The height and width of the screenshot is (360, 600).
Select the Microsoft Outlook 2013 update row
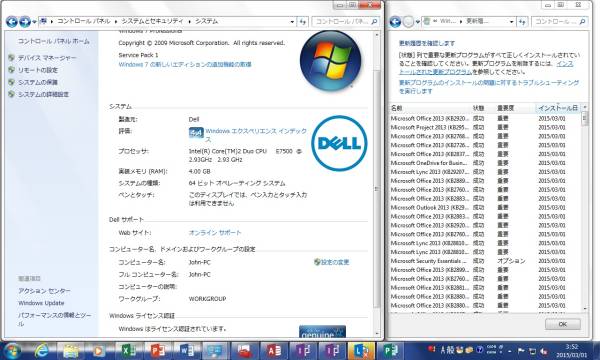(x=485, y=207)
